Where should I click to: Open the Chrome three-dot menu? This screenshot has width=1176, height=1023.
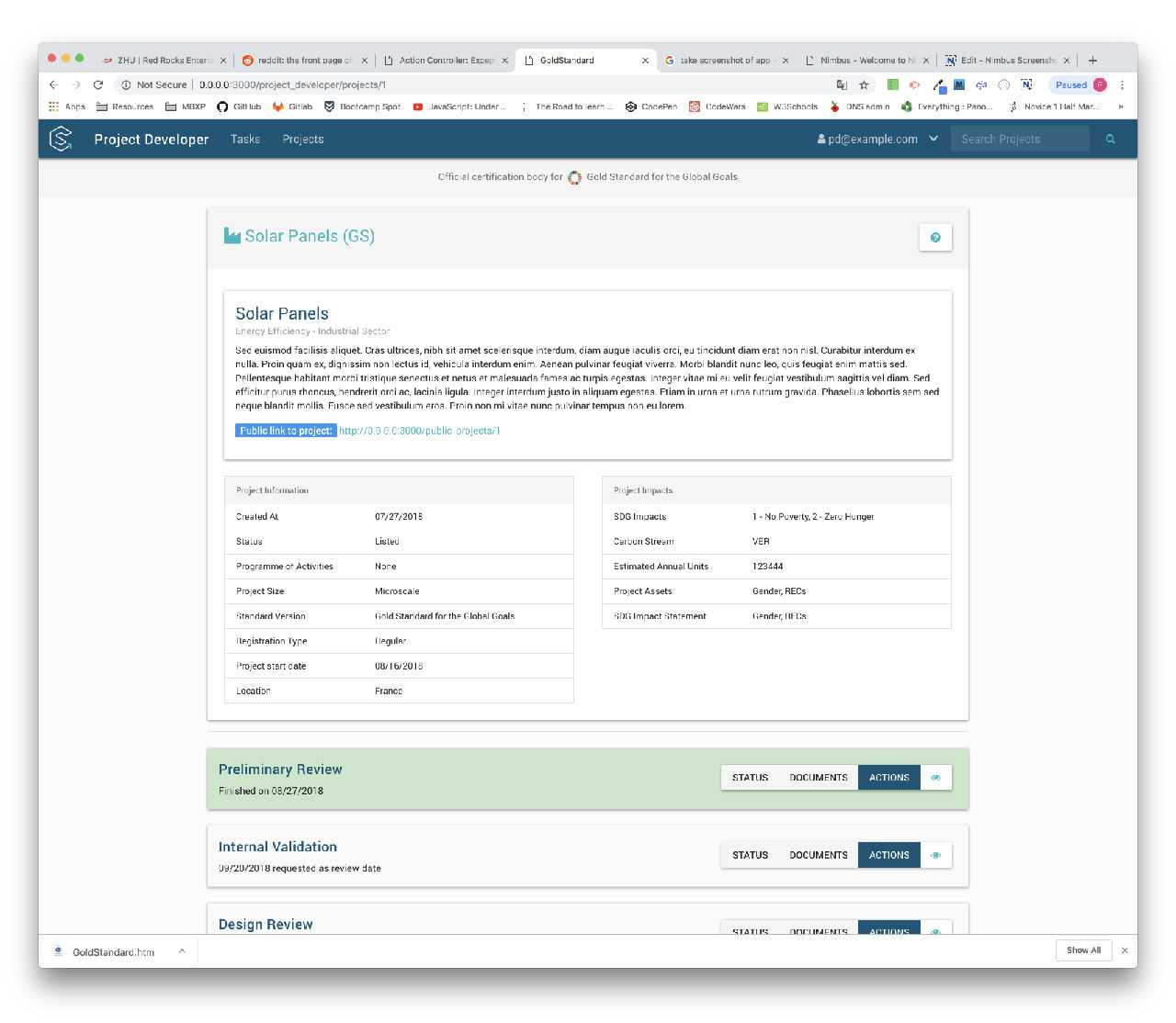tap(1122, 84)
